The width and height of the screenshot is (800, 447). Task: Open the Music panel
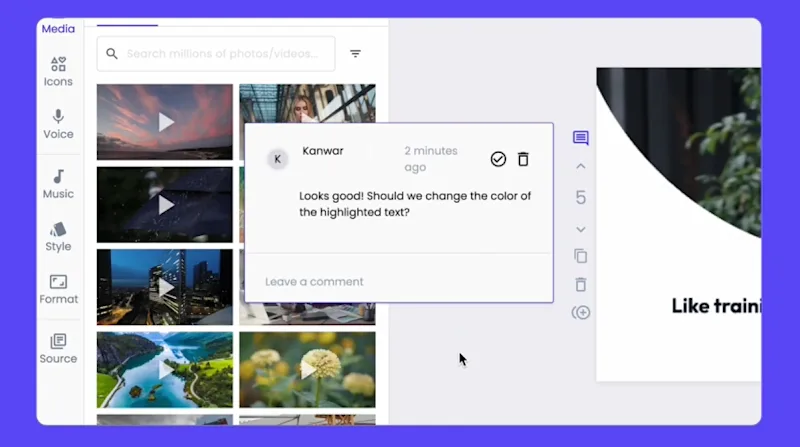click(58, 184)
